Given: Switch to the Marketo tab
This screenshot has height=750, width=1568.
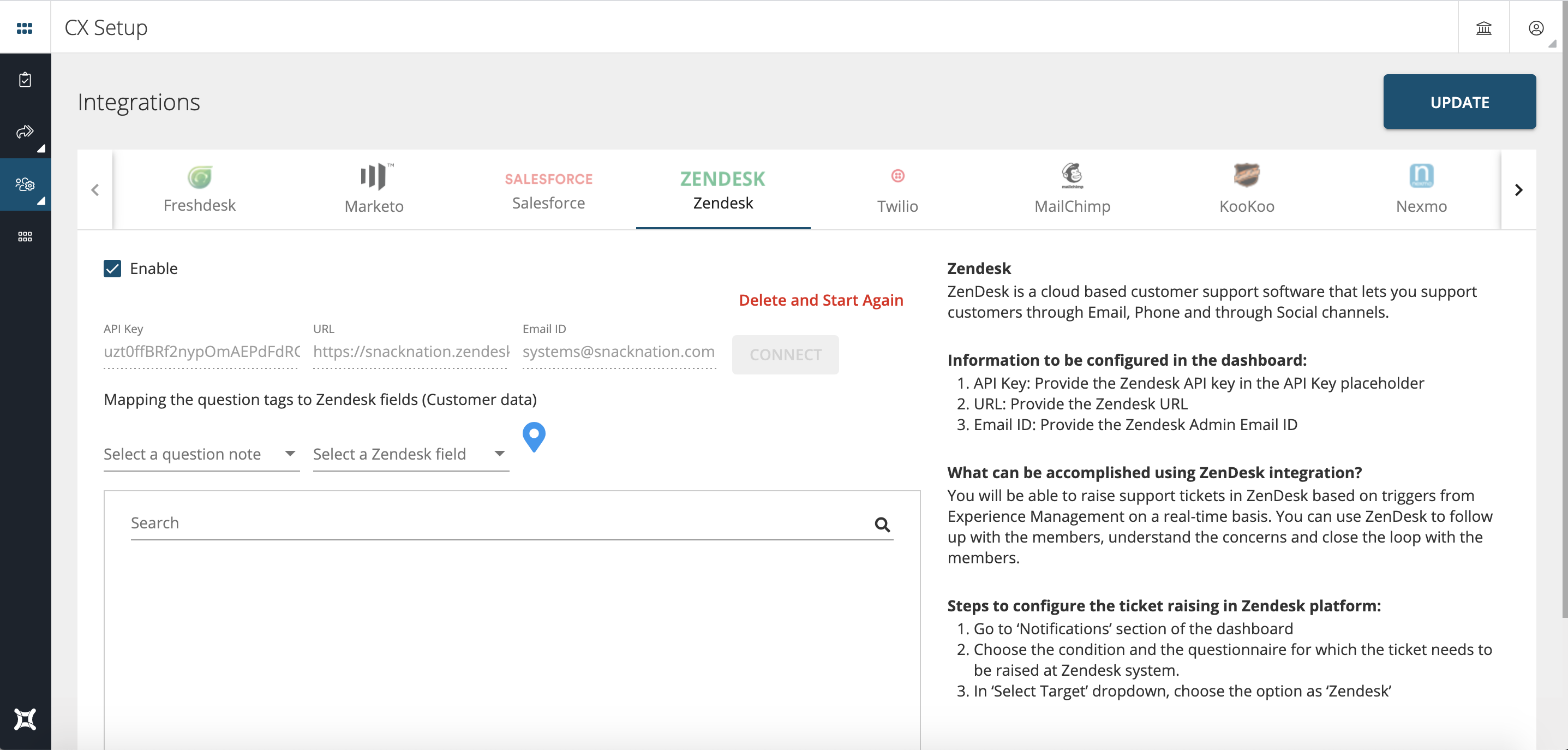Looking at the screenshot, I should 374,189.
